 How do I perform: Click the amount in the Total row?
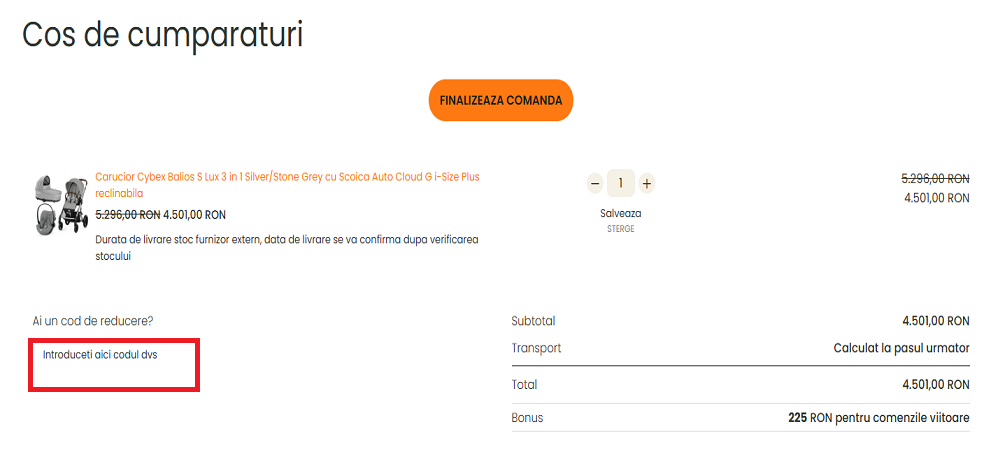click(x=935, y=384)
